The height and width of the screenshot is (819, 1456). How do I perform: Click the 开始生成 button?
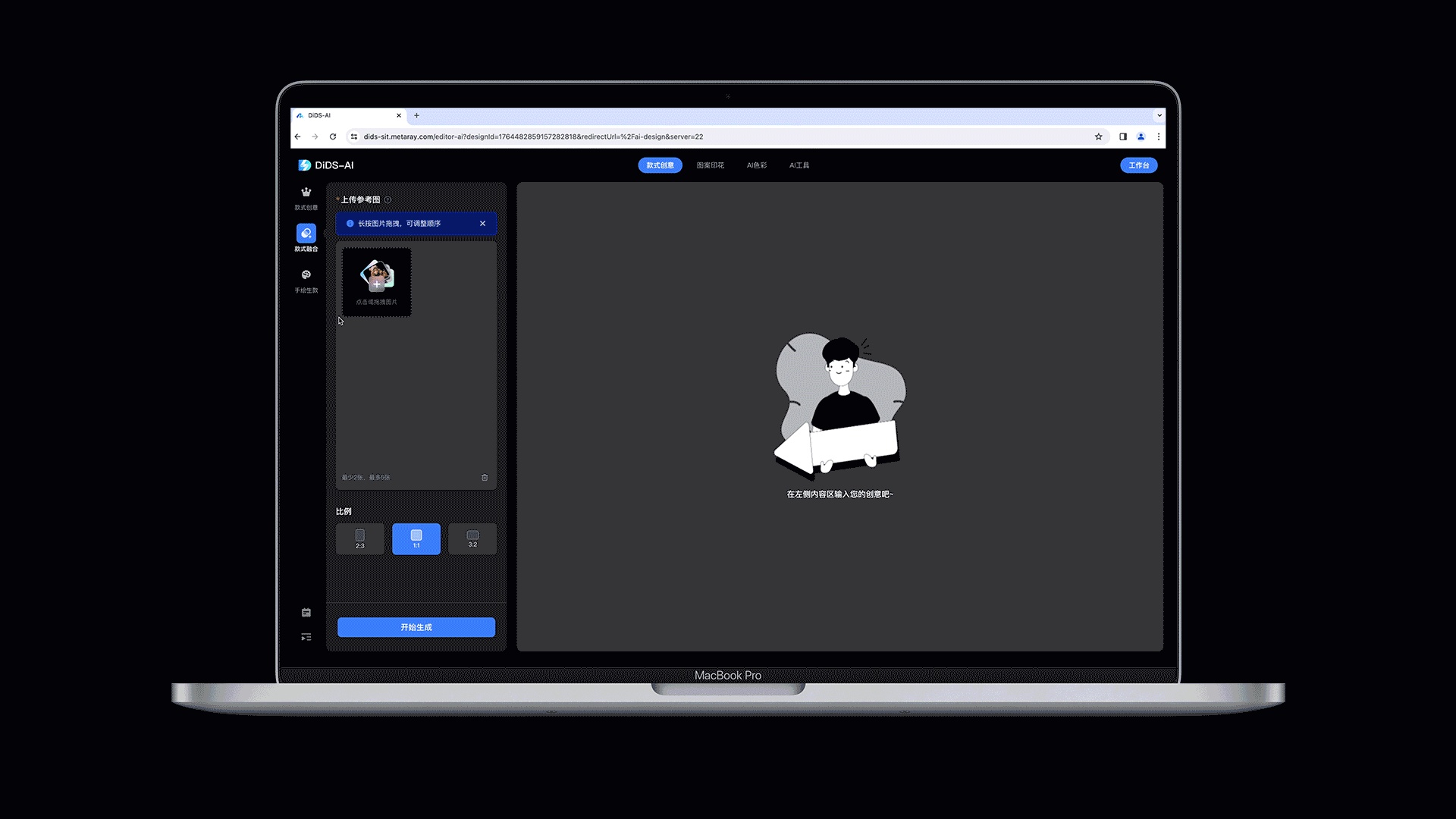[x=416, y=627]
